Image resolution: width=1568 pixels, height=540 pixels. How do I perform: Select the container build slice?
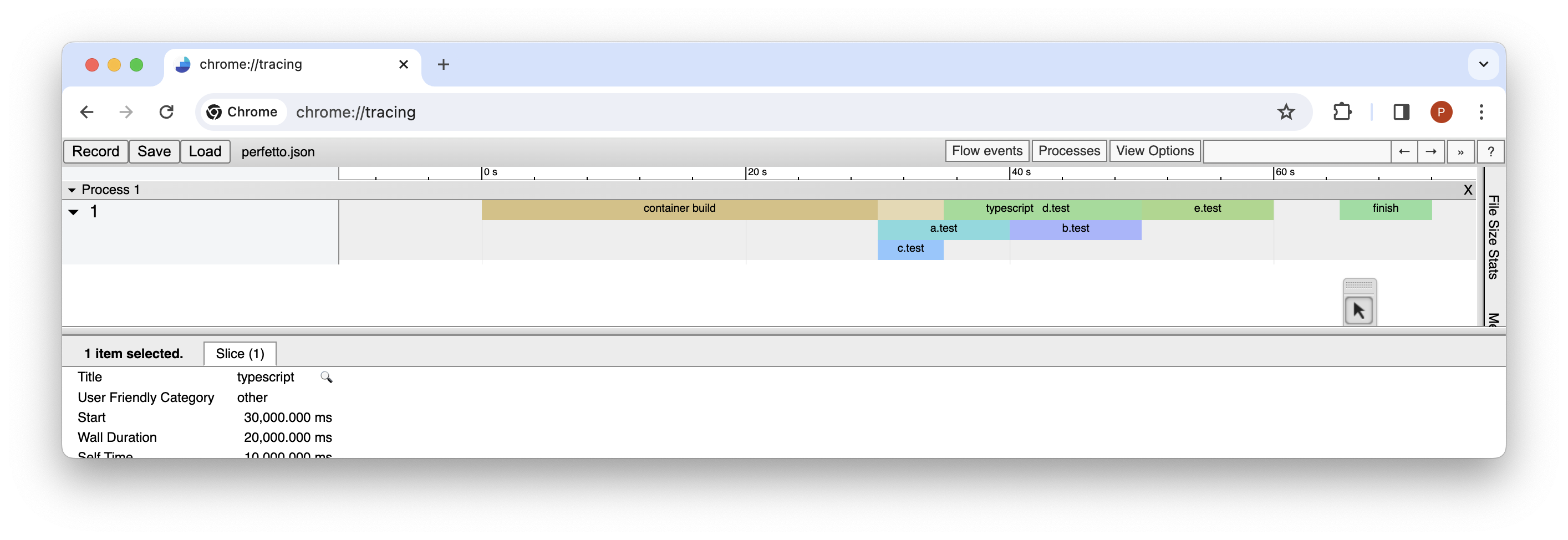click(679, 209)
